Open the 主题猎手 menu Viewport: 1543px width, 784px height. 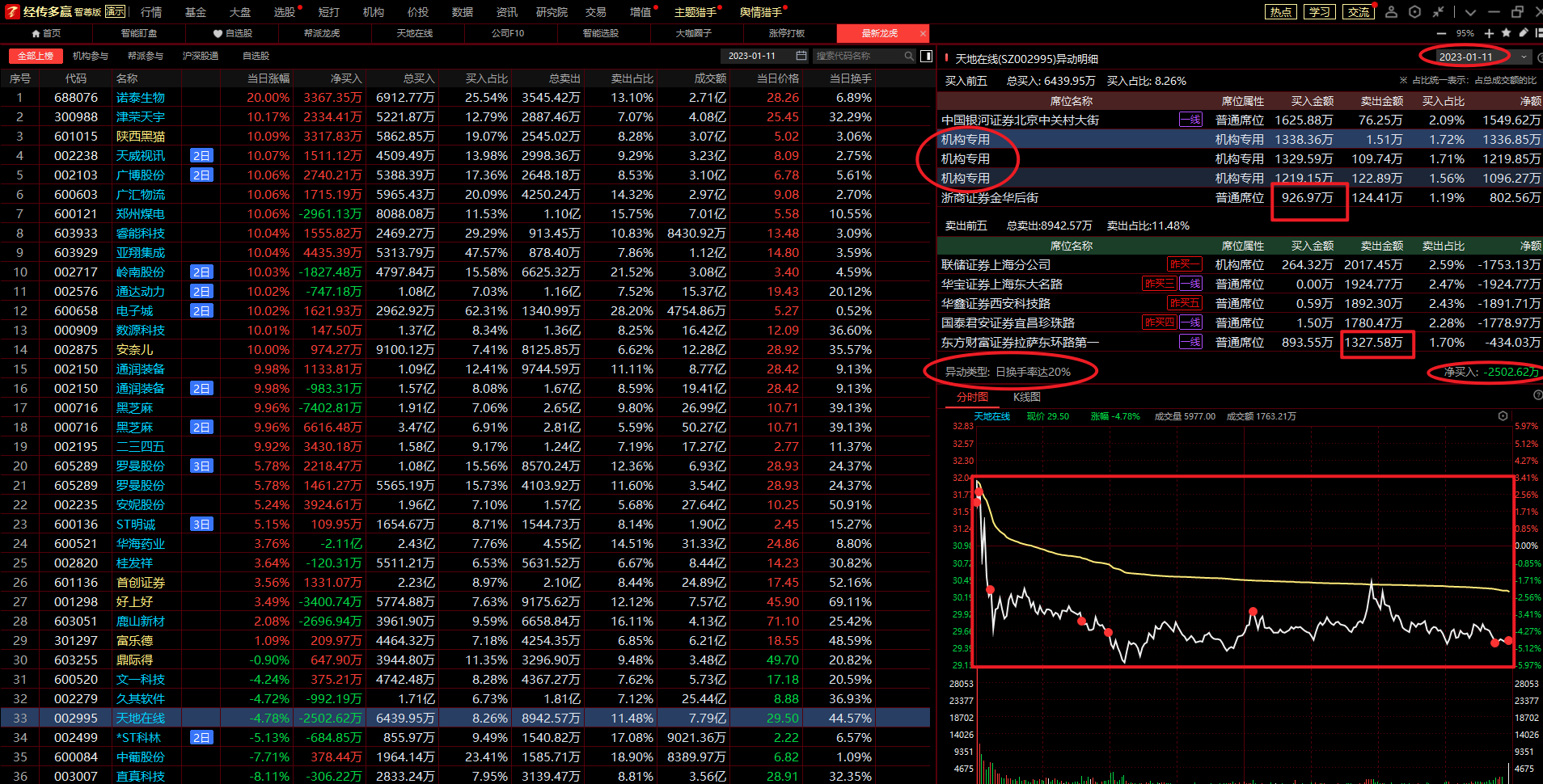695,12
